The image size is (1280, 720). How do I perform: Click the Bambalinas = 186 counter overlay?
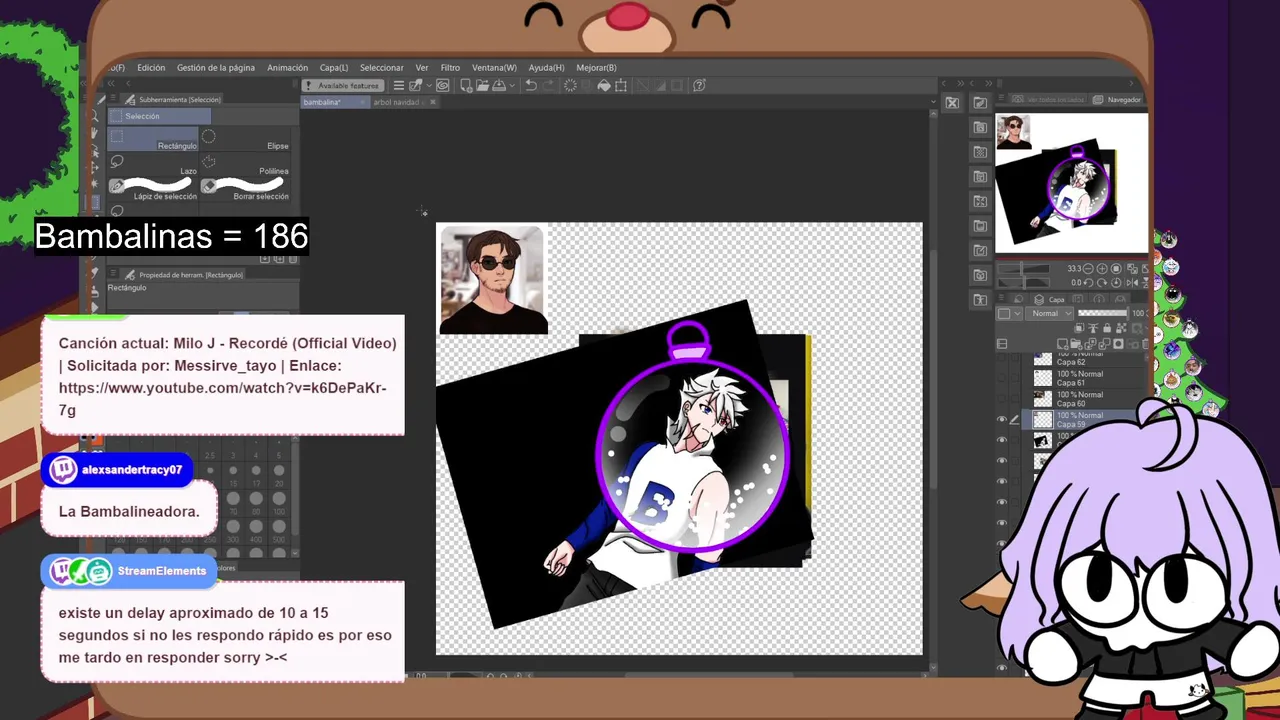click(x=171, y=236)
